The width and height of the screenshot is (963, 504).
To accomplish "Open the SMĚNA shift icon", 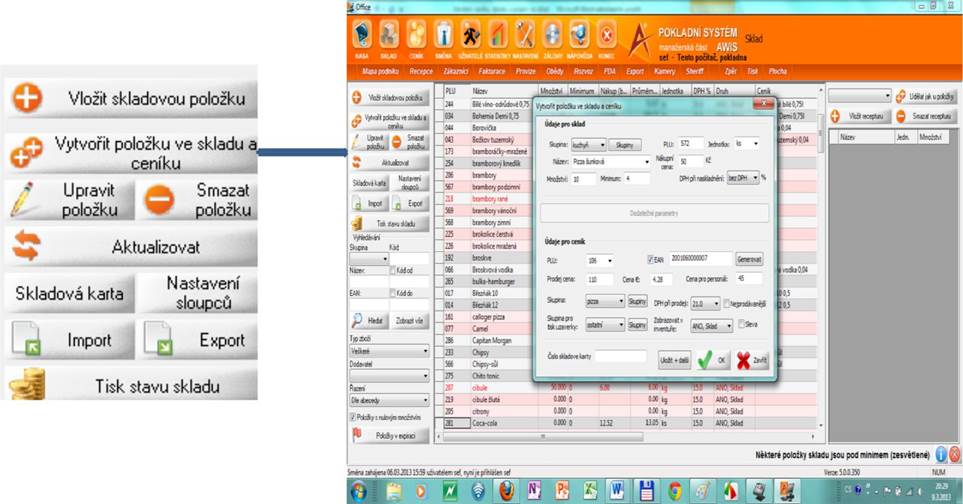I will point(443,35).
